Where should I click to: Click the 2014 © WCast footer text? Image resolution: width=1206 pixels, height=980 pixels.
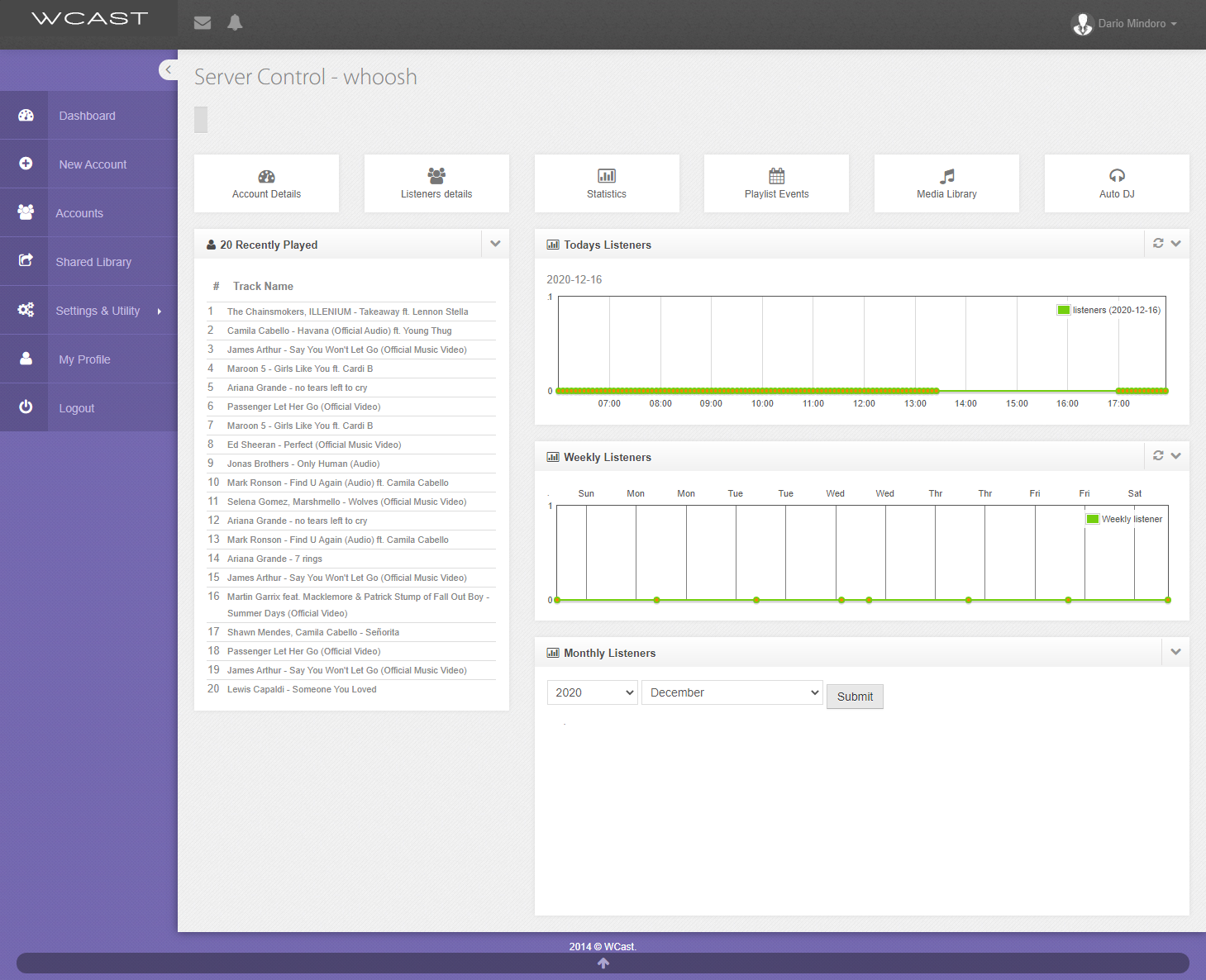coord(603,947)
